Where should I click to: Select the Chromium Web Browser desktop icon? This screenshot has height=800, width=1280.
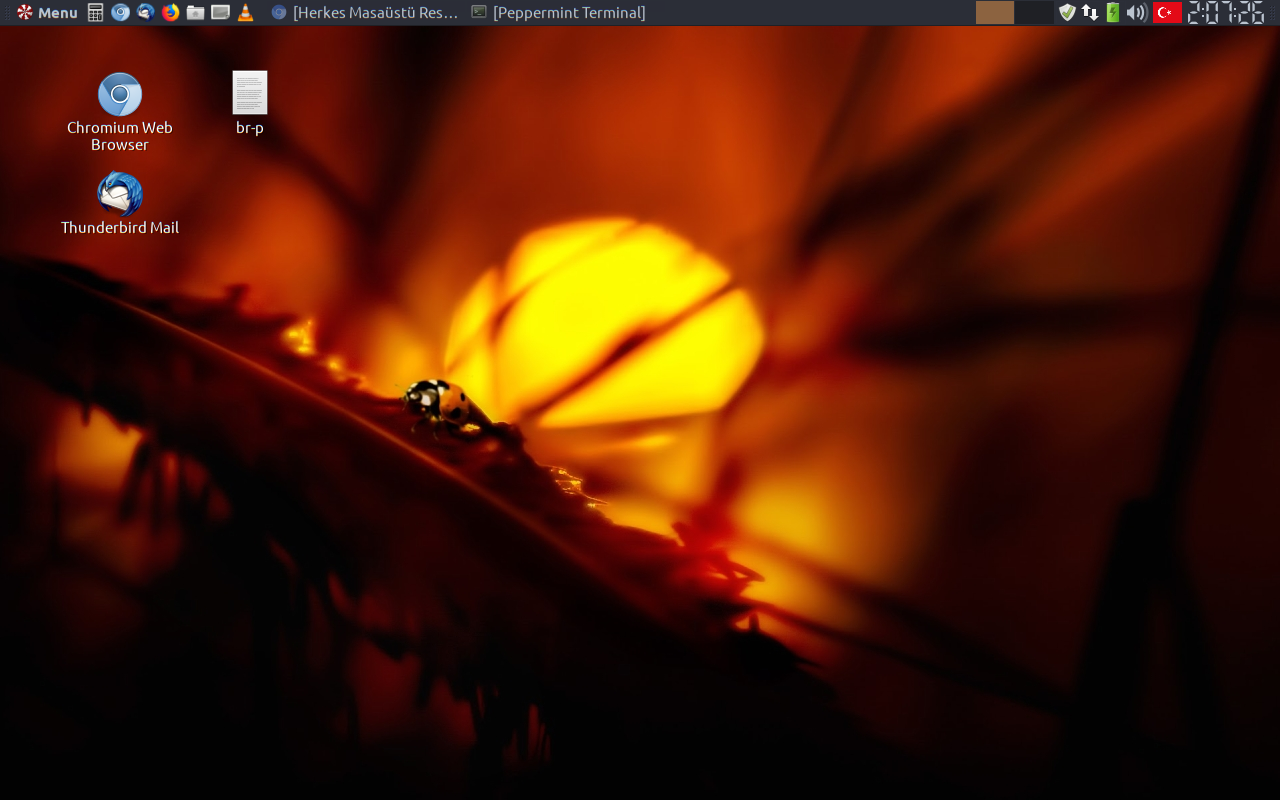pyautogui.click(x=120, y=112)
